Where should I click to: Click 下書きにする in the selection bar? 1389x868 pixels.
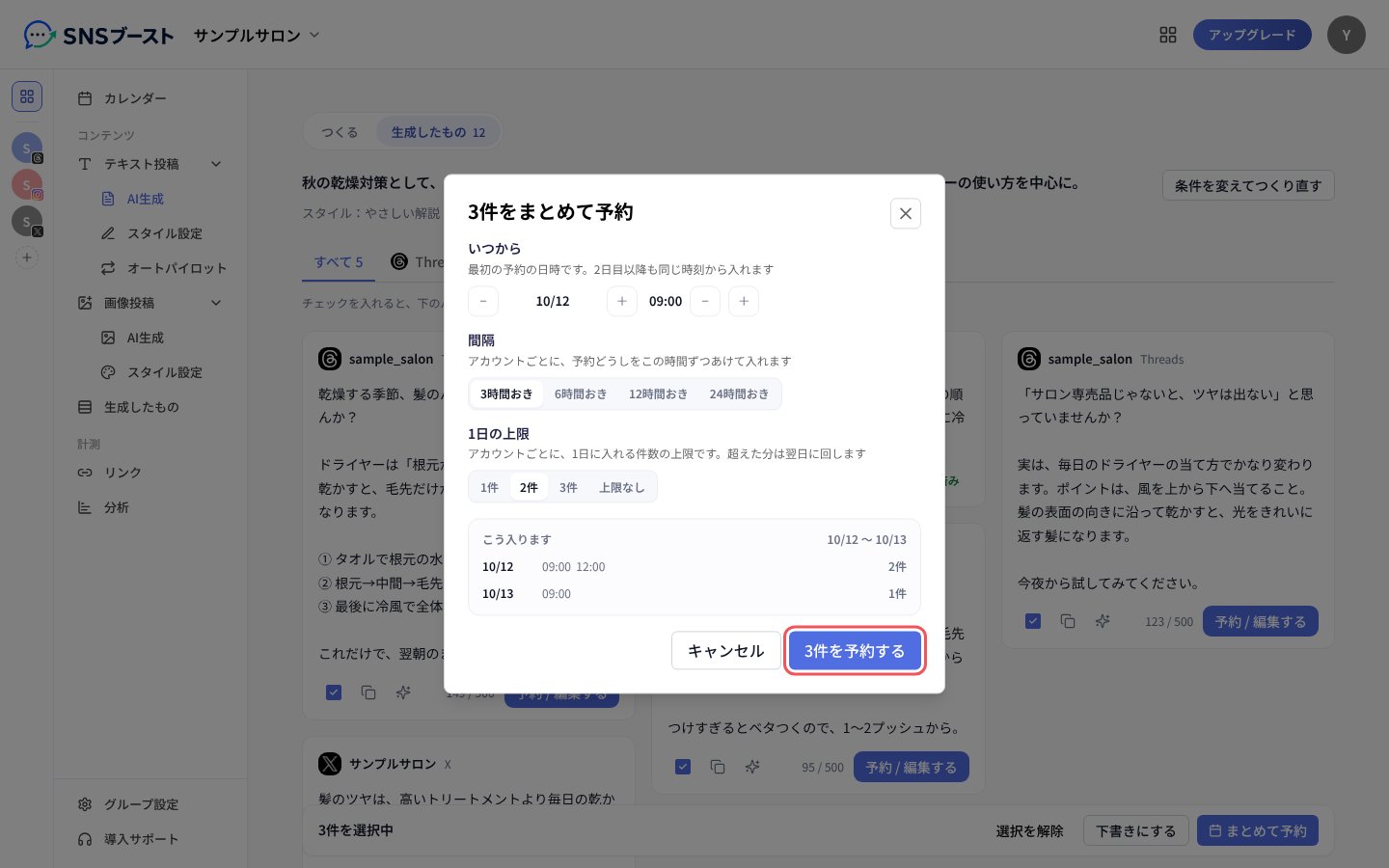pyautogui.click(x=1136, y=830)
